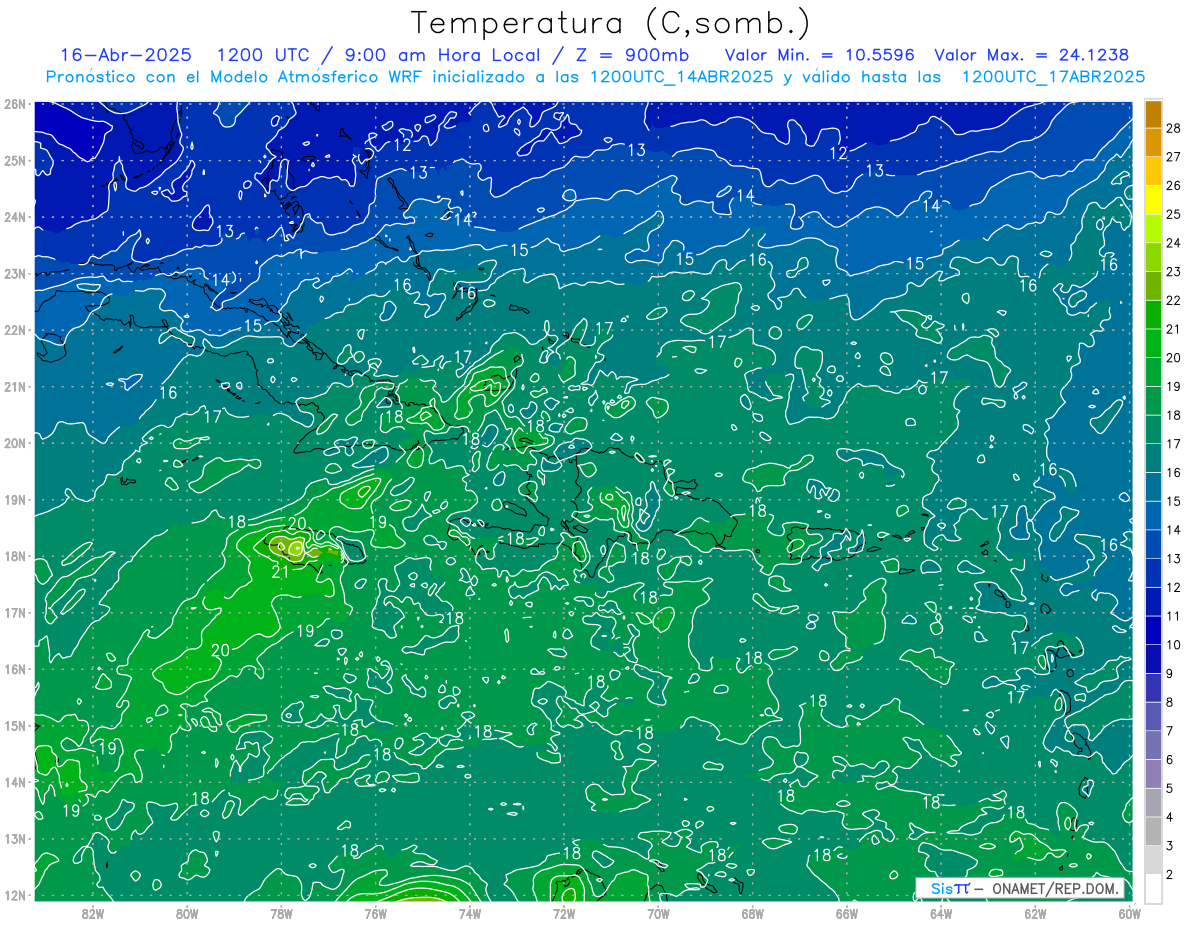Pick the orange colorbar swatch between 27 and 28
Screen dimensions: 1200x927
tap(1153, 142)
